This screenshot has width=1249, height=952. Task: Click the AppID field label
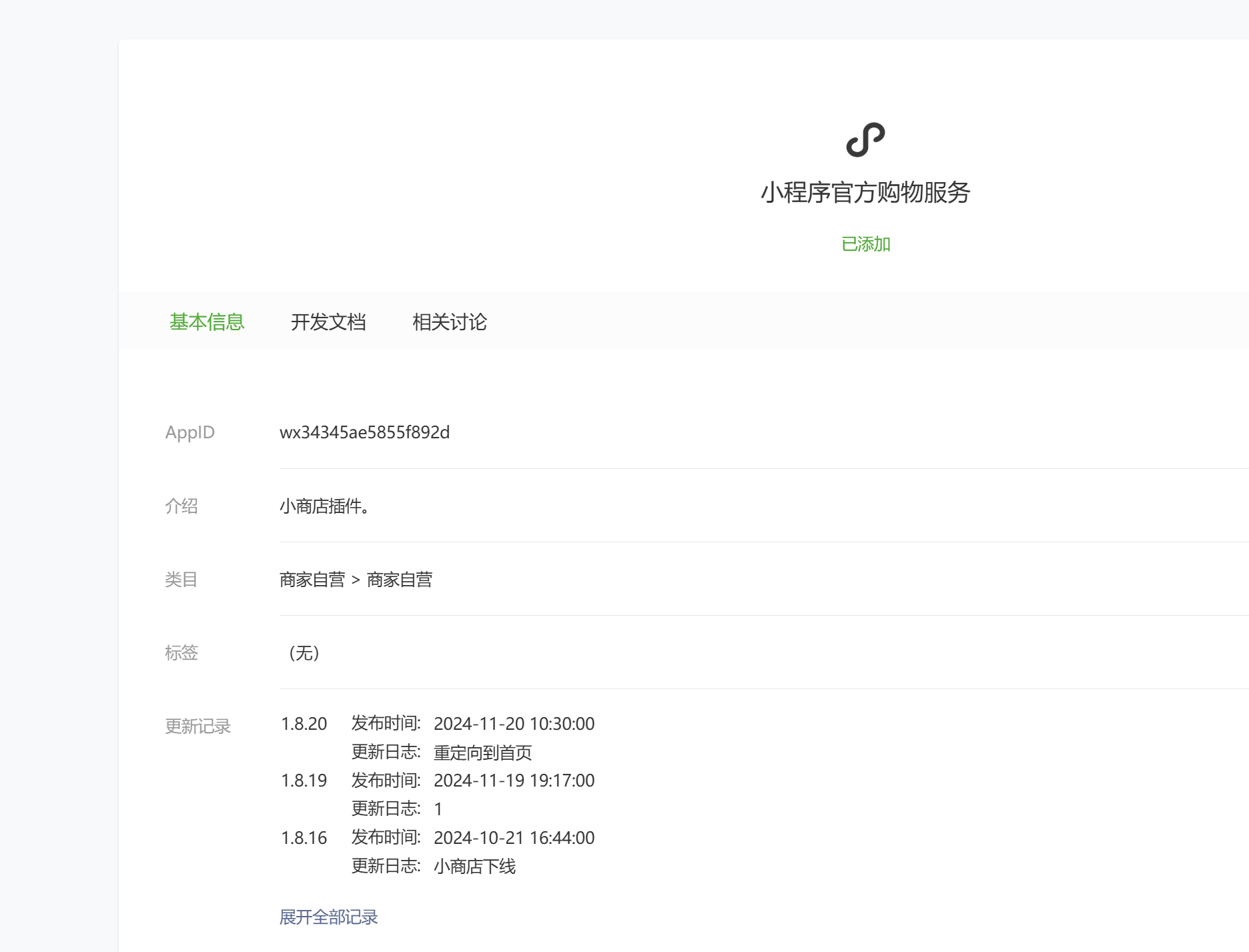pos(190,432)
